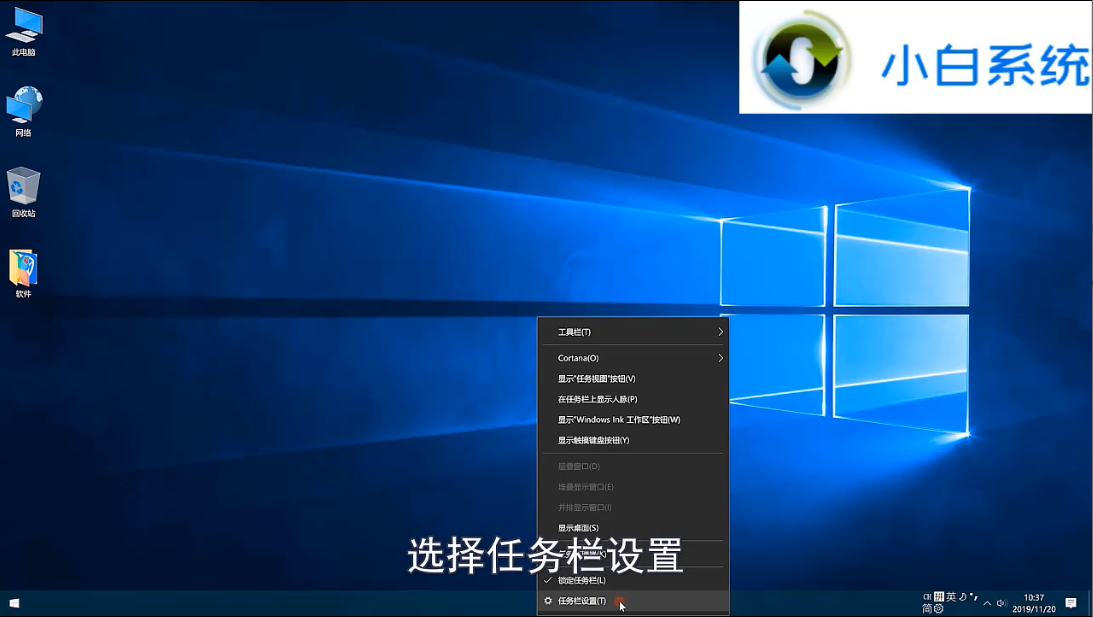This screenshot has height=617, width=1093.
Task: Open the Windows Start button
Action: (14, 603)
